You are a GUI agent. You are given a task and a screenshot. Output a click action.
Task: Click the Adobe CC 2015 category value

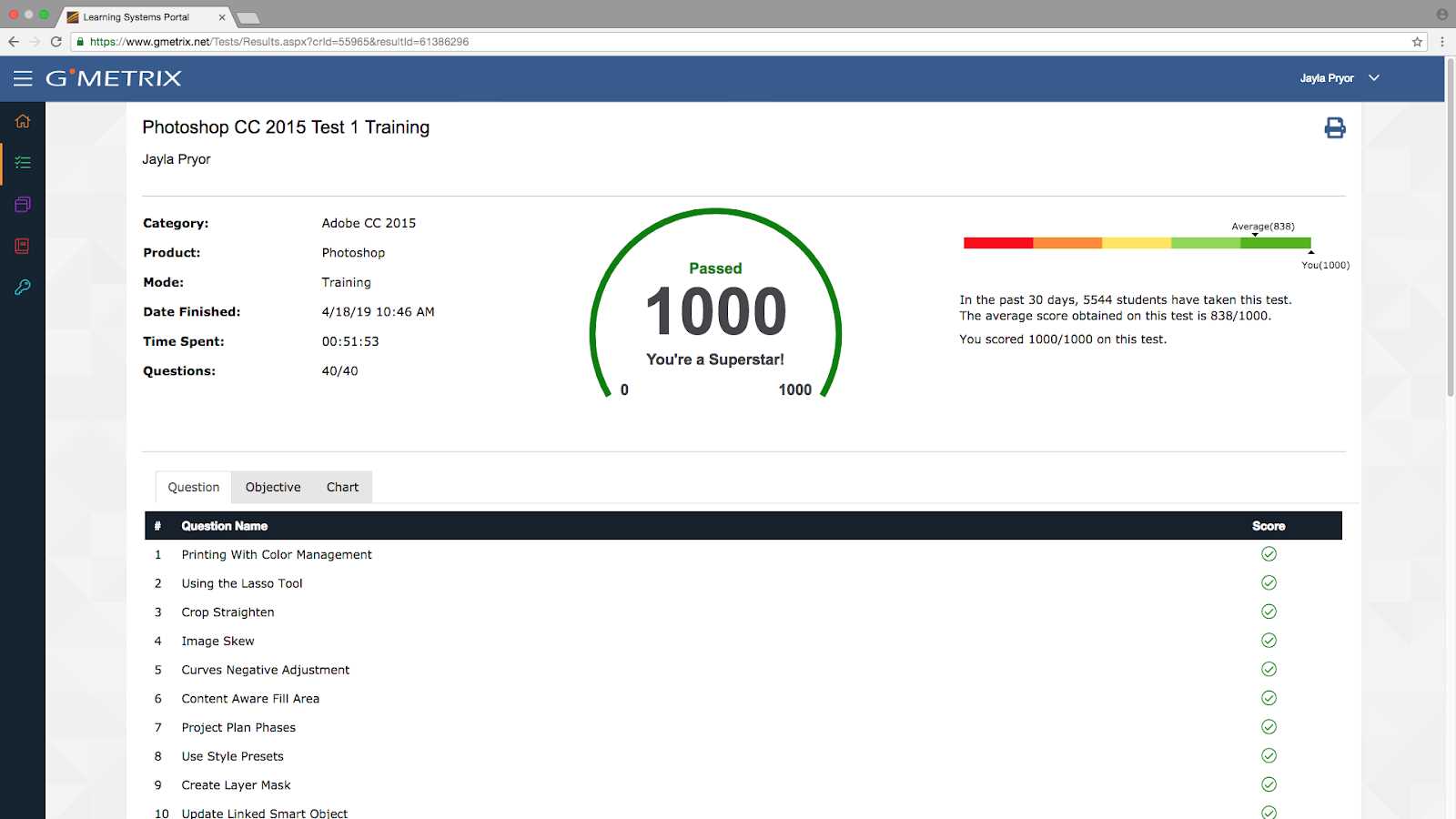coord(369,223)
